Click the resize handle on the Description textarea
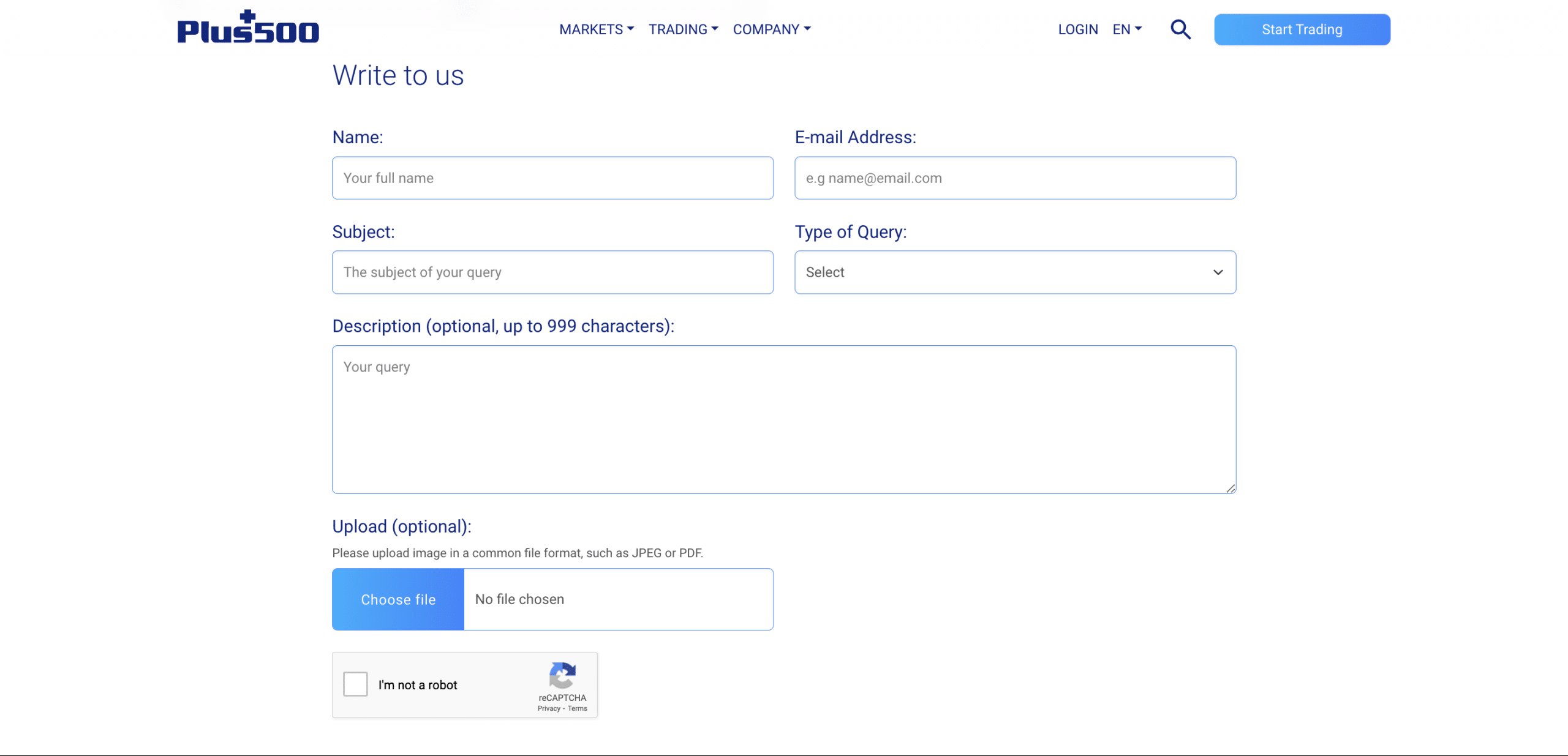Screen dimensions: 1568x756 point(1230,487)
